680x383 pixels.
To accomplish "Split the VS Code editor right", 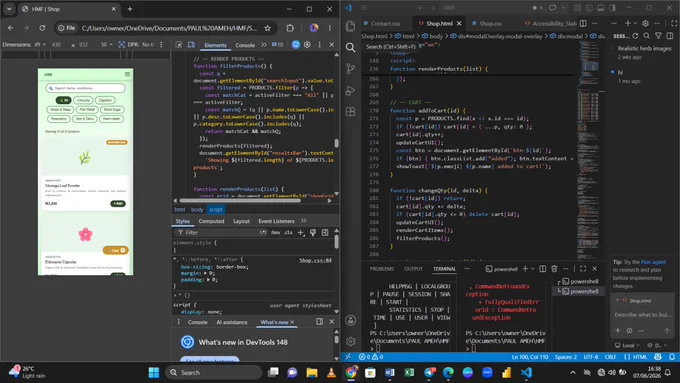I will click(583, 23).
